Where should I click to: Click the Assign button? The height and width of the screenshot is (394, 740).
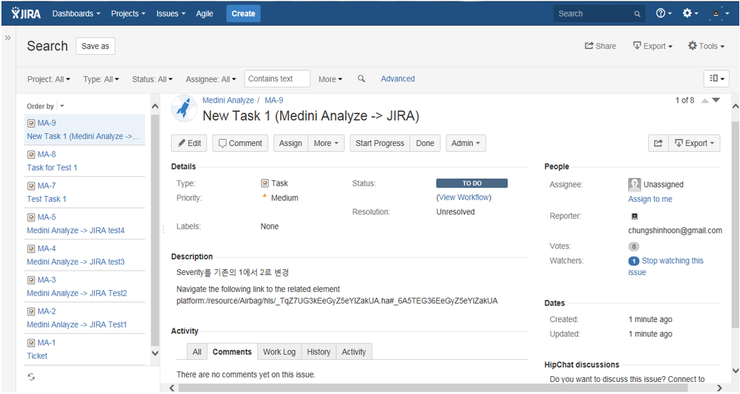[x=291, y=143]
